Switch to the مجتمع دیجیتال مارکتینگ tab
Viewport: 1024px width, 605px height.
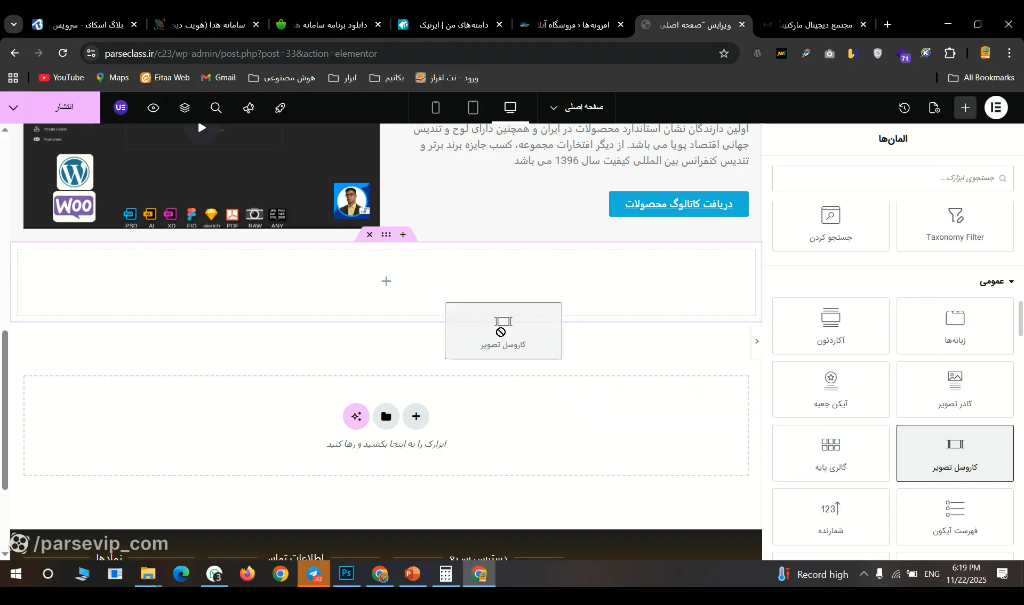[815, 25]
